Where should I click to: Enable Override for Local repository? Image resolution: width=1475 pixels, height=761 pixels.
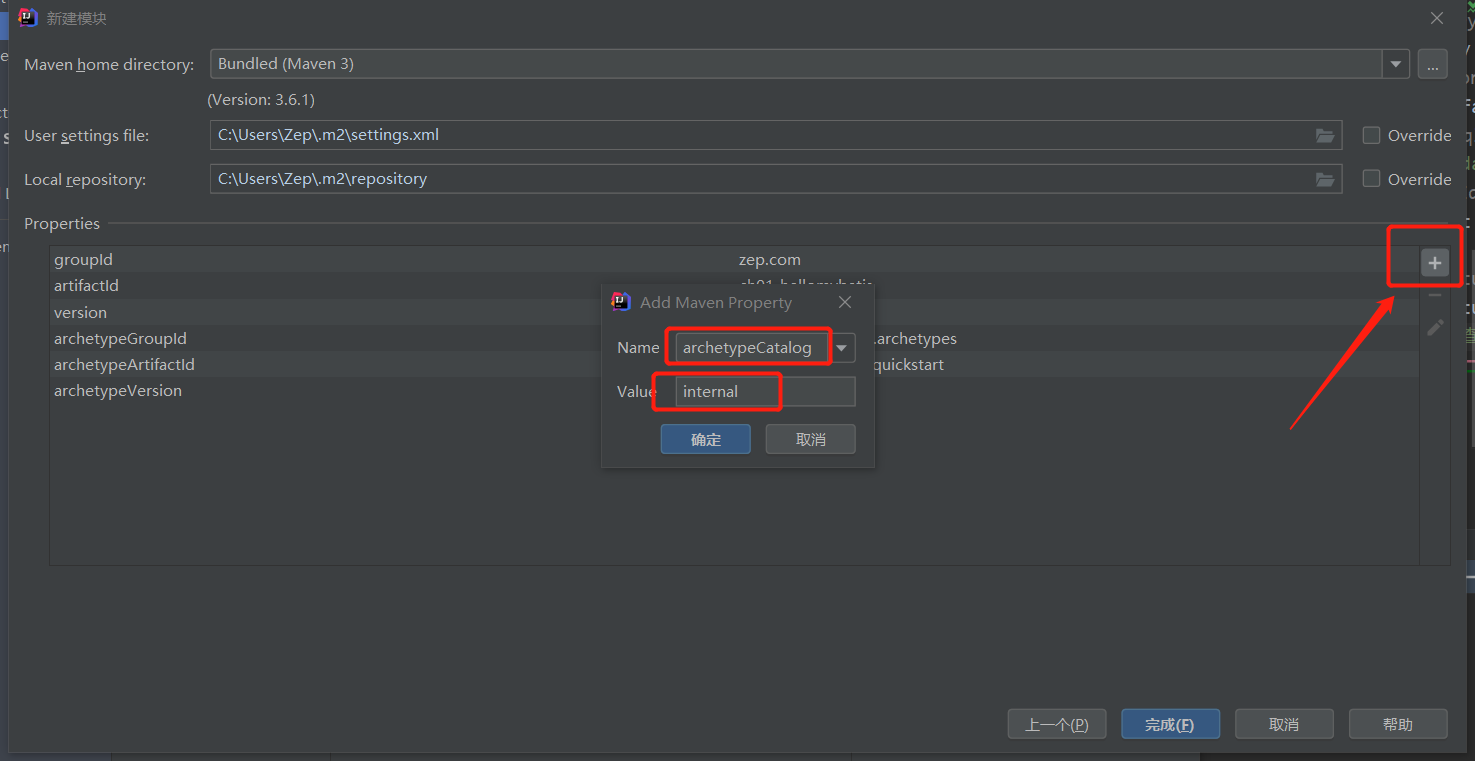(1372, 179)
